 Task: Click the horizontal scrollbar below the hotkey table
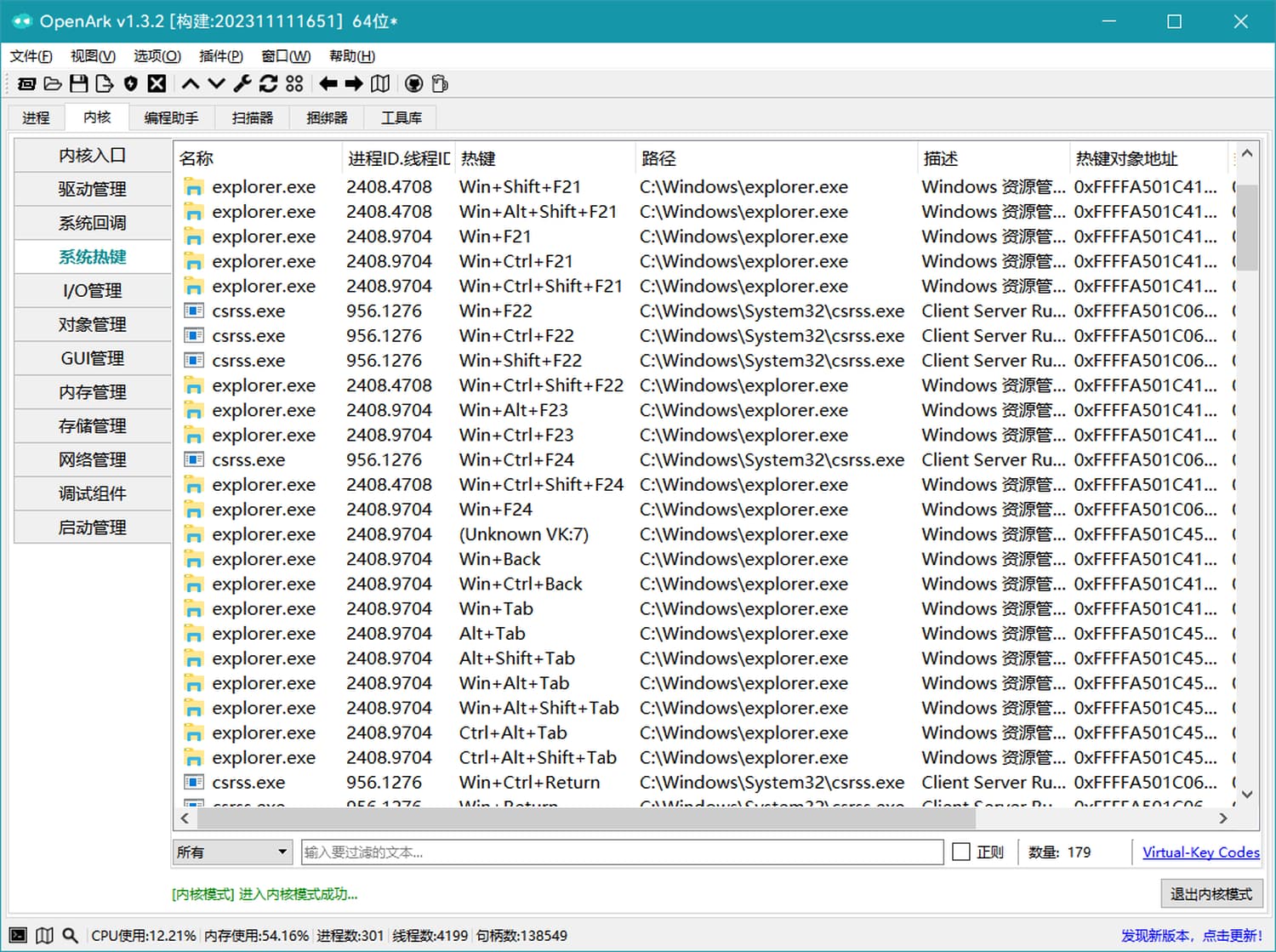pyautogui.click(x=585, y=818)
